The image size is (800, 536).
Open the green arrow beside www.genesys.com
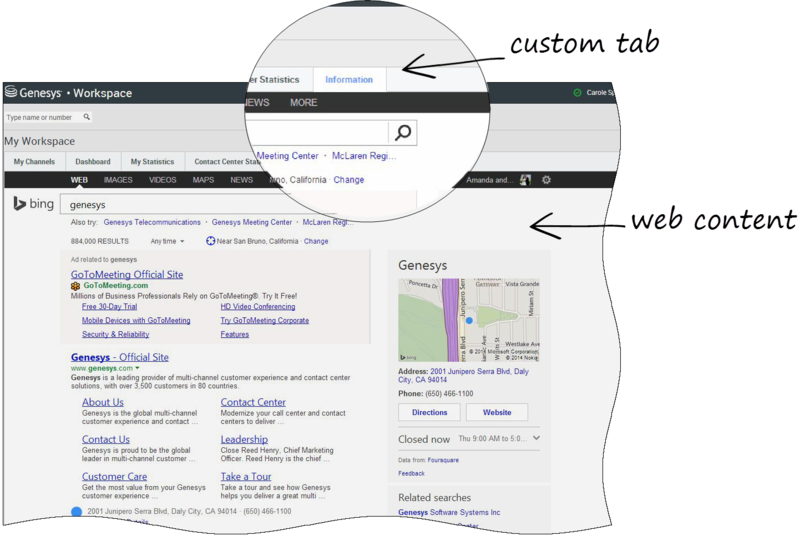coord(137,369)
